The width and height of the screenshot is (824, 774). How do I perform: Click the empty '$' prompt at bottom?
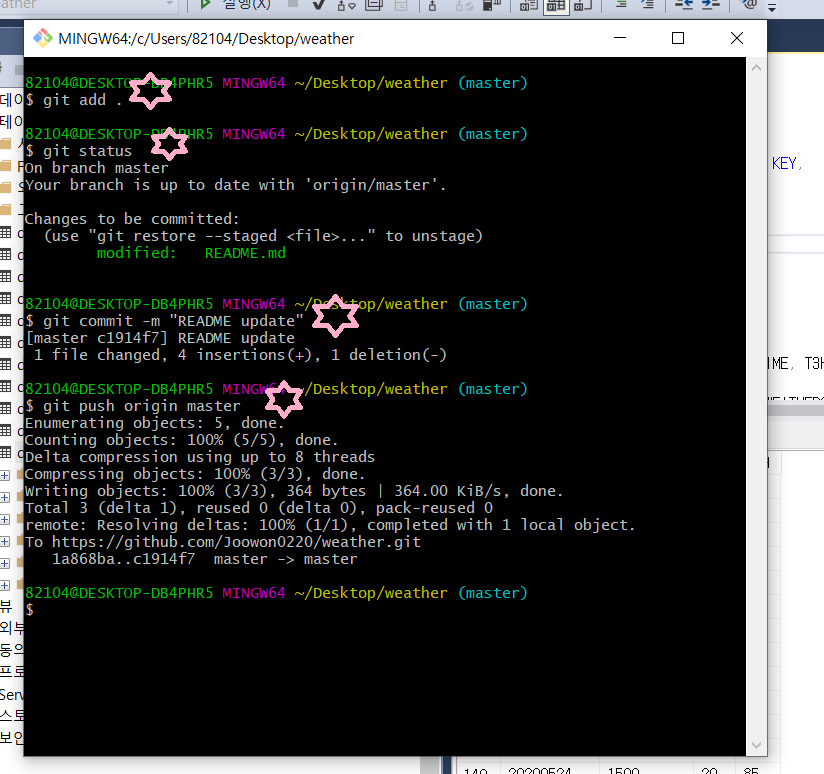pyautogui.click(x=29, y=610)
